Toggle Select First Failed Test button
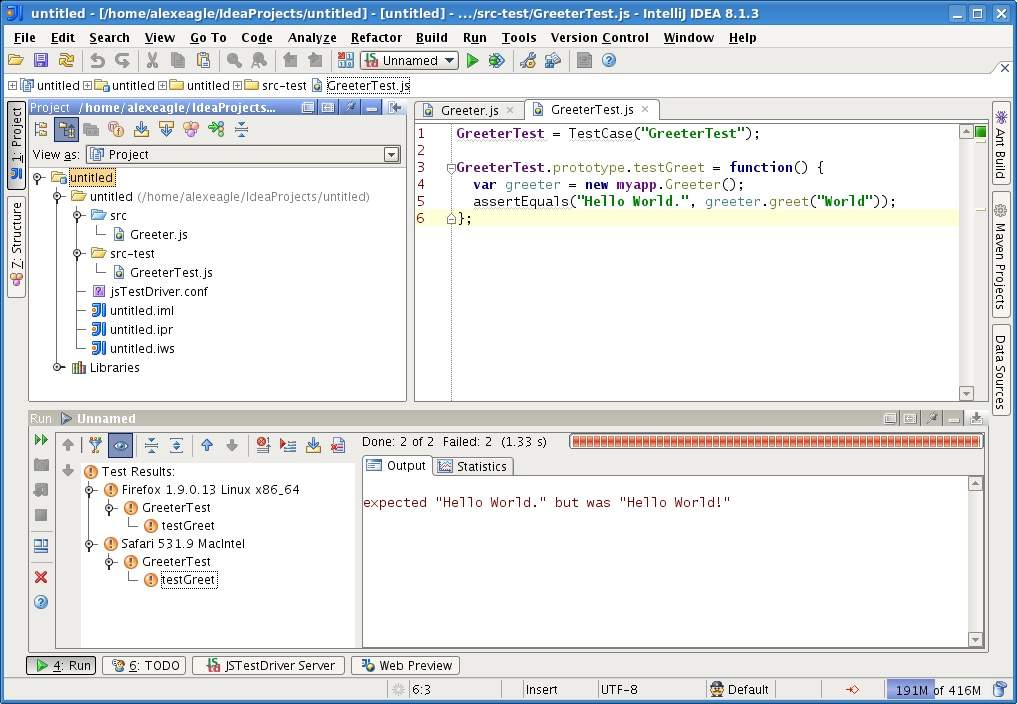This screenshot has height=704, width=1017. pyautogui.click(x=263, y=444)
